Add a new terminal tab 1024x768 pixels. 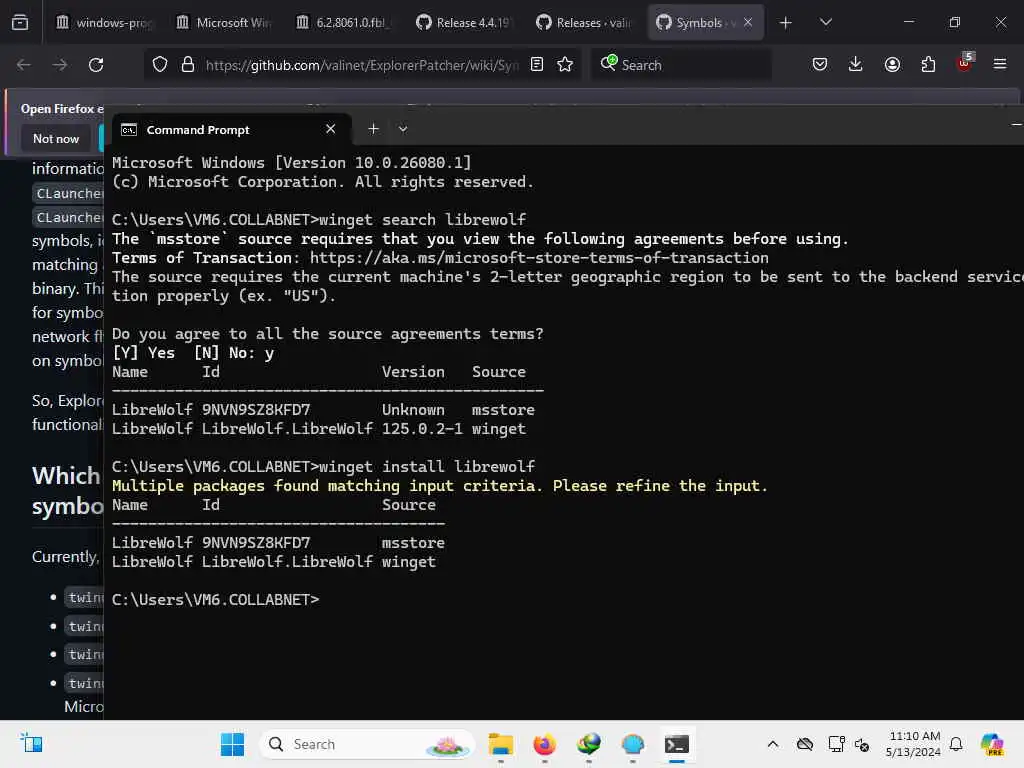[x=373, y=129]
